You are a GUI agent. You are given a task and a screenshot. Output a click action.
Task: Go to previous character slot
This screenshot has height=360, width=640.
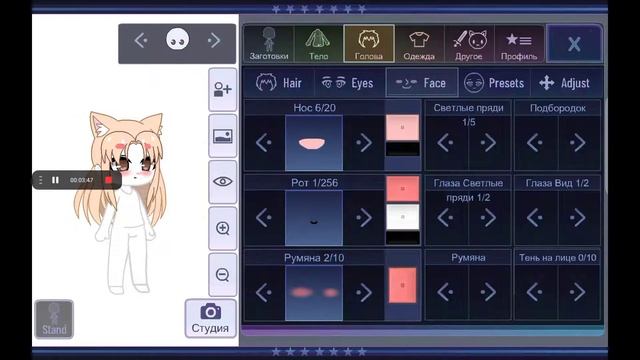(x=141, y=40)
